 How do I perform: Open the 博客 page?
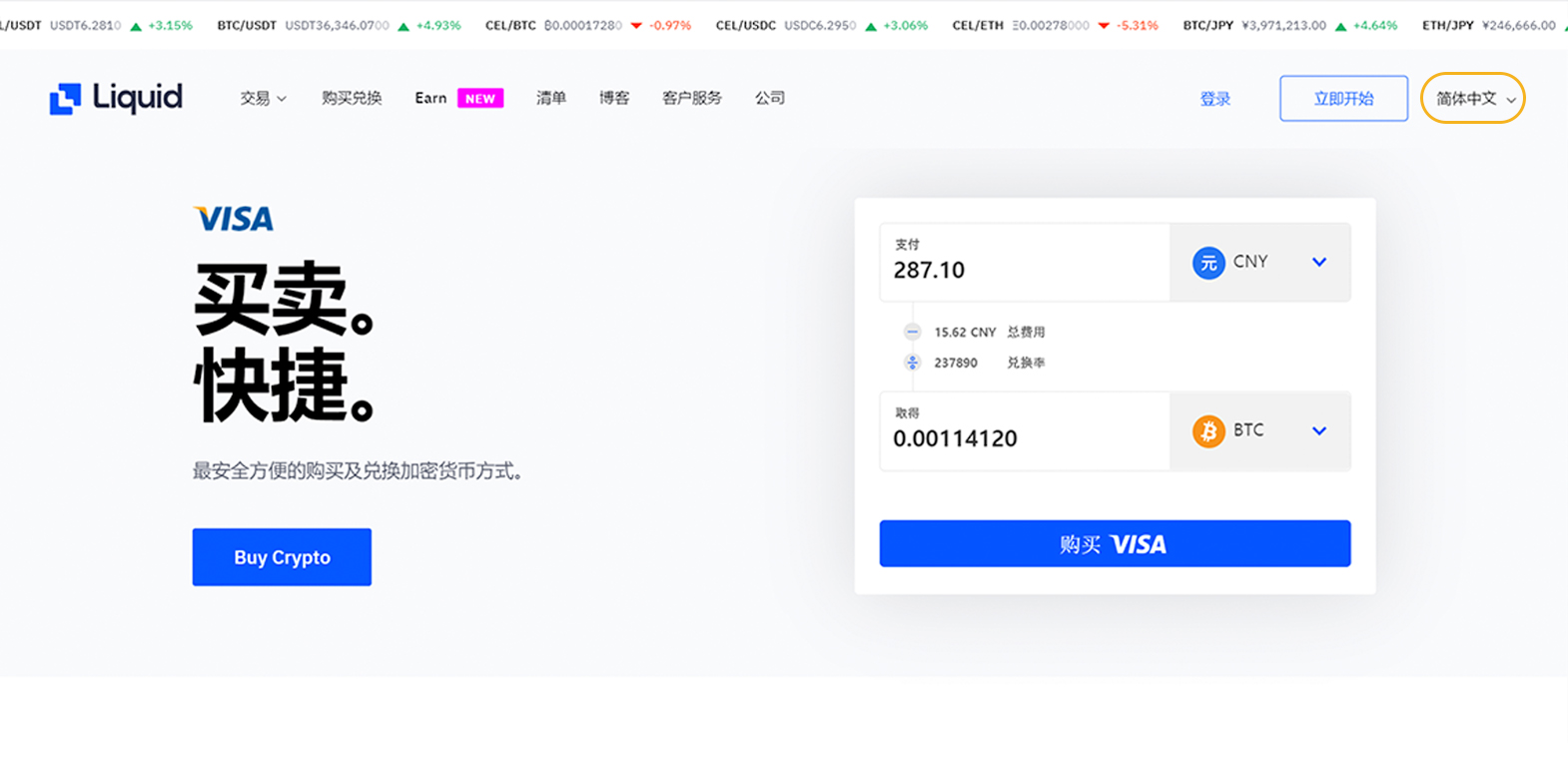(x=614, y=98)
